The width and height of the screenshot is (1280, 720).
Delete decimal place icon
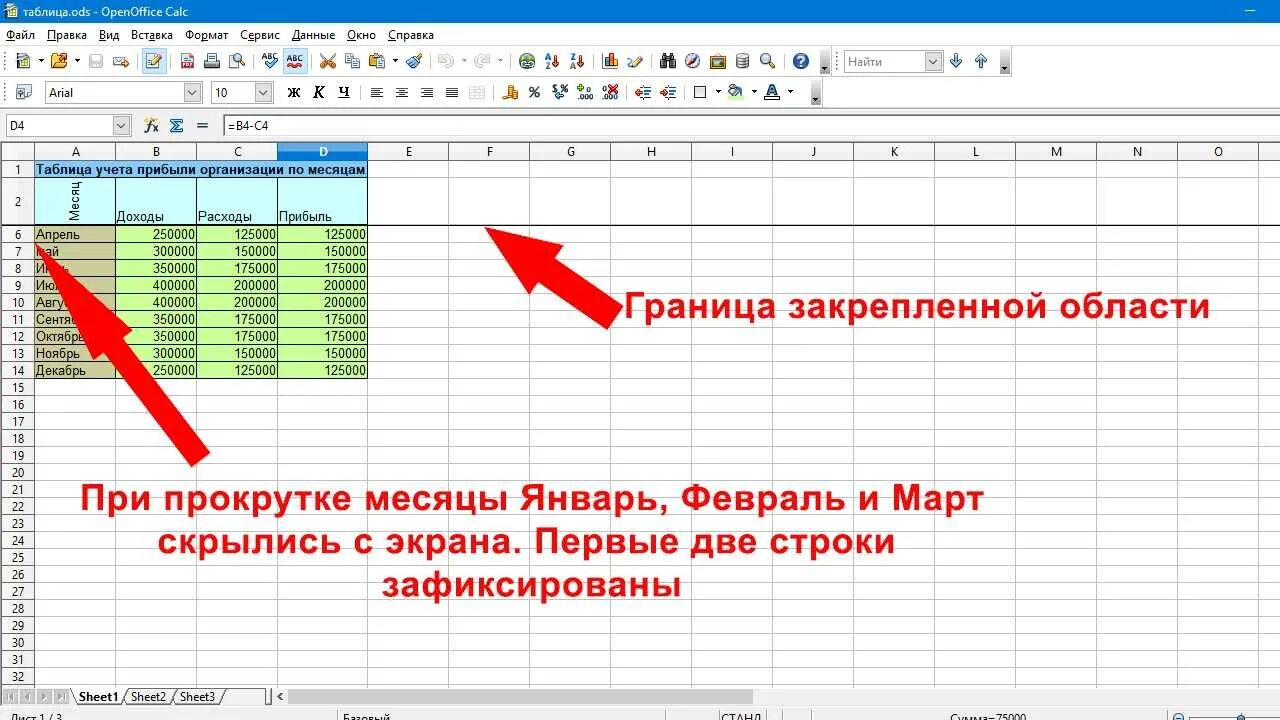tap(610, 92)
